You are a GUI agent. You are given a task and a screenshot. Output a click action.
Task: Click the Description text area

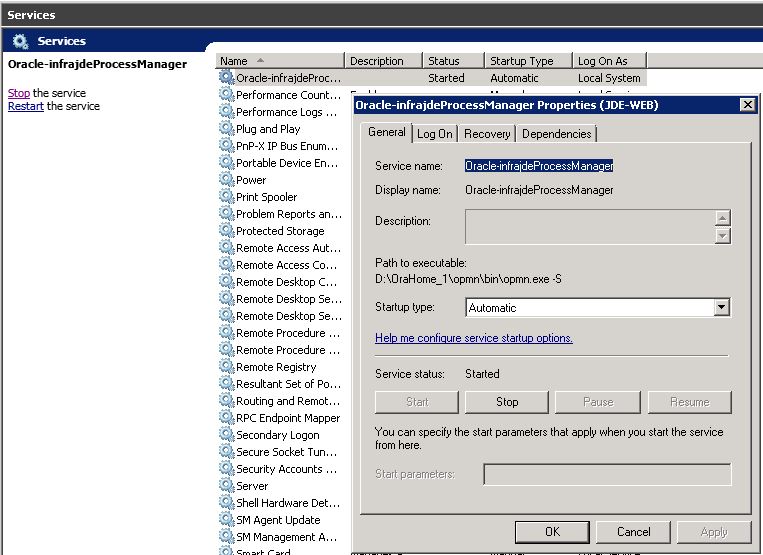click(x=590, y=227)
